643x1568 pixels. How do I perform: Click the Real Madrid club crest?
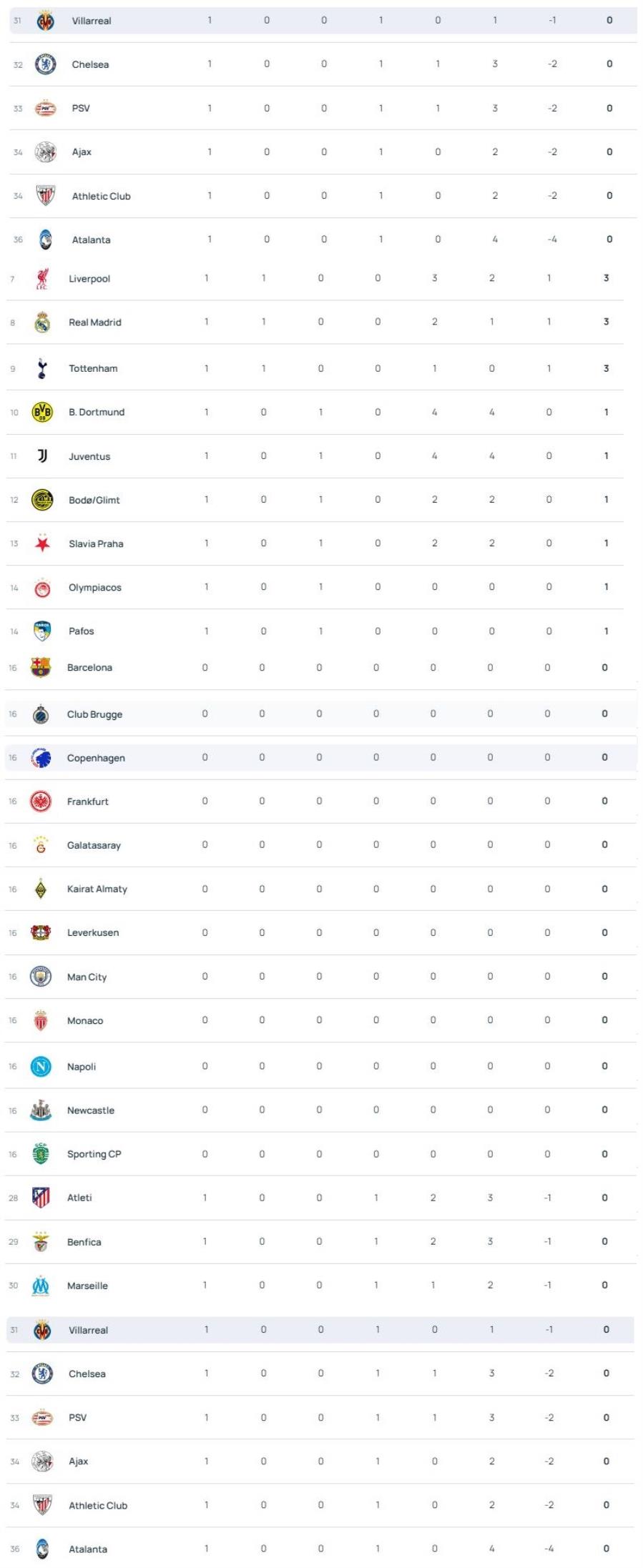pos(42,322)
